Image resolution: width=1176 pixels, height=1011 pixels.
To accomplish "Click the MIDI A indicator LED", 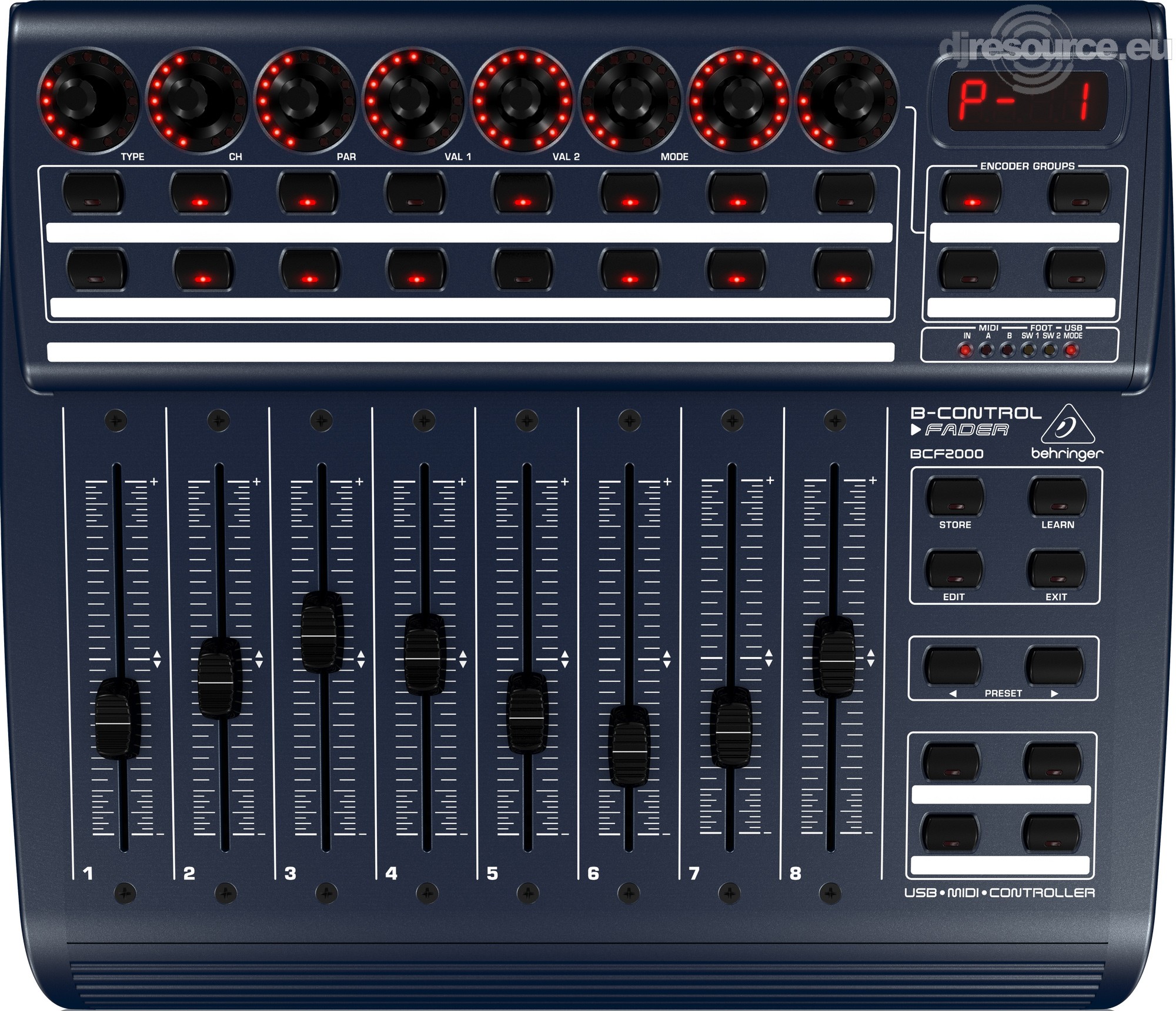I will [987, 351].
